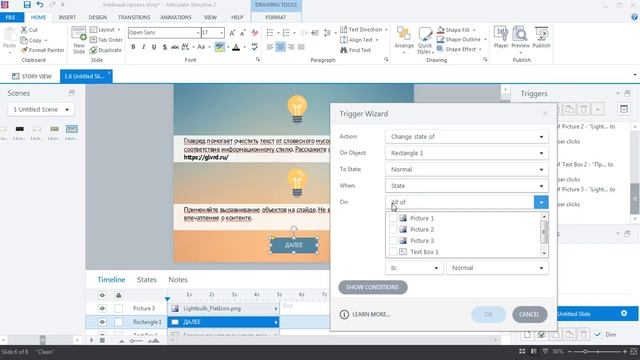Increase font size with grow font icon
This screenshot has height=360, width=640.
(x=232, y=33)
